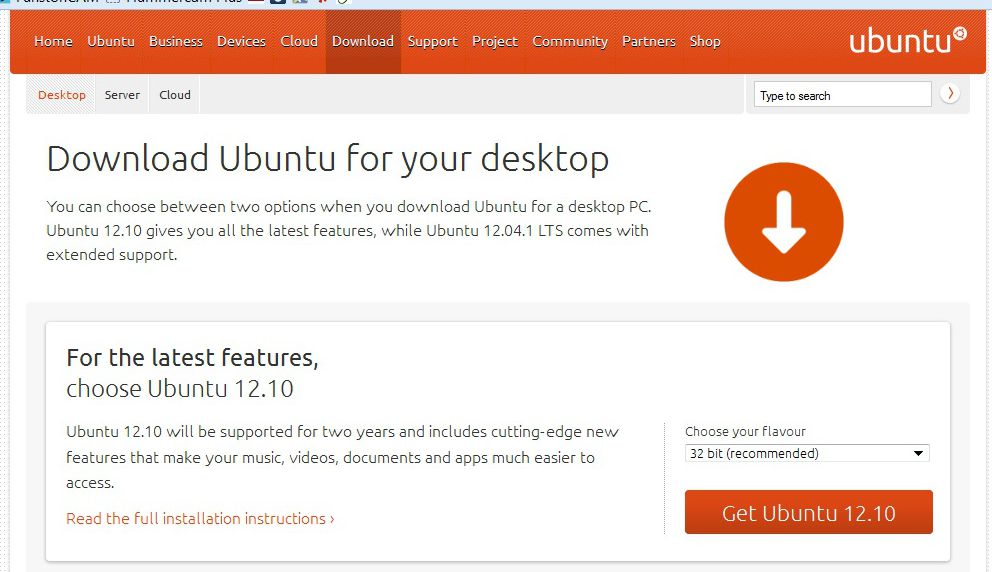Click the large orange download arrow icon

click(x=784, y=221)
